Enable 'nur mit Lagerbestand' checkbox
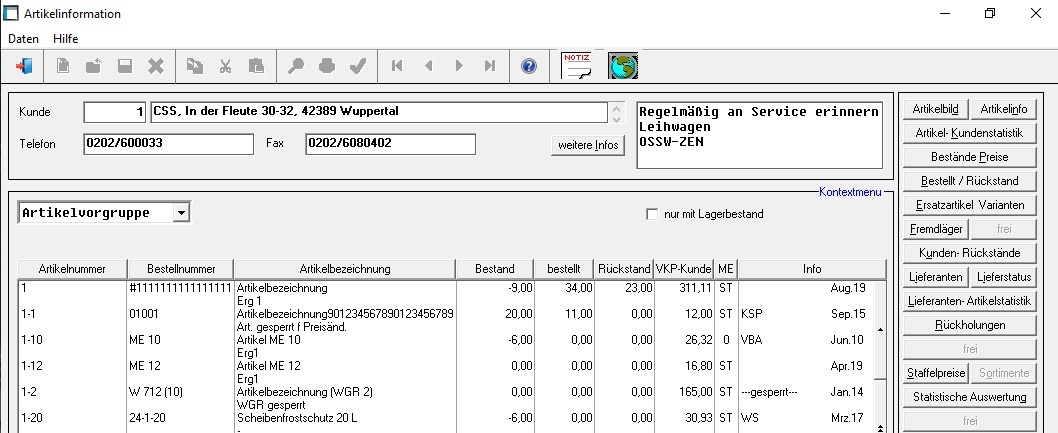 click(x=652, y=214)
